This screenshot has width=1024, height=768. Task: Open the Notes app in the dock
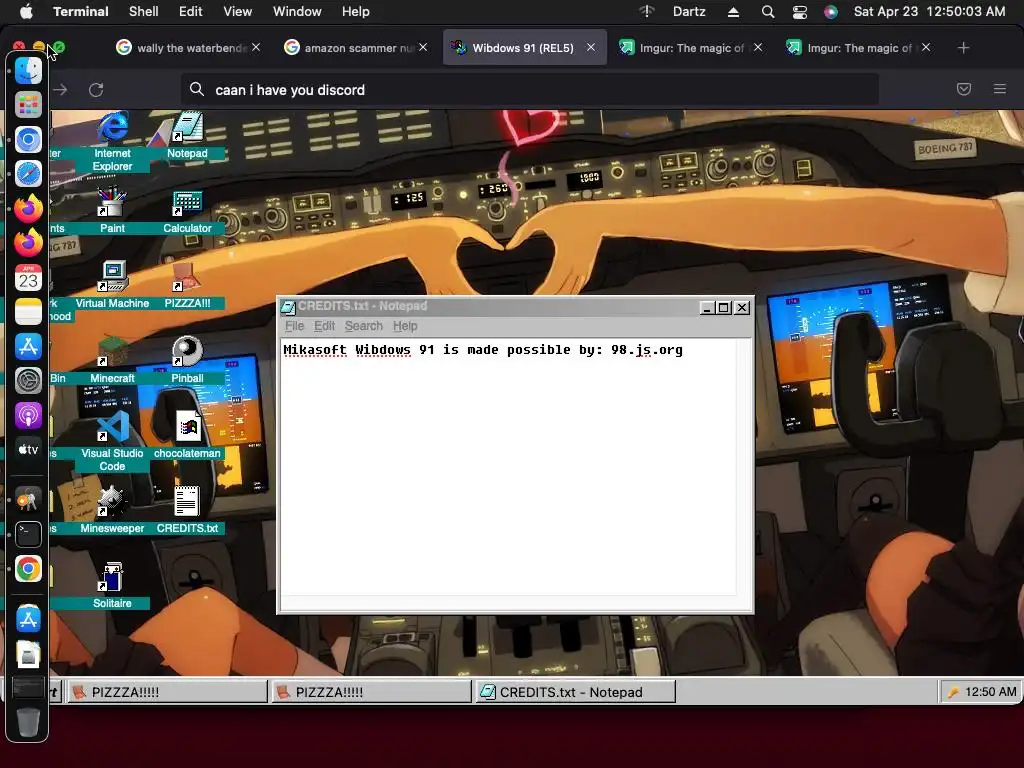(x=28, y=312)
